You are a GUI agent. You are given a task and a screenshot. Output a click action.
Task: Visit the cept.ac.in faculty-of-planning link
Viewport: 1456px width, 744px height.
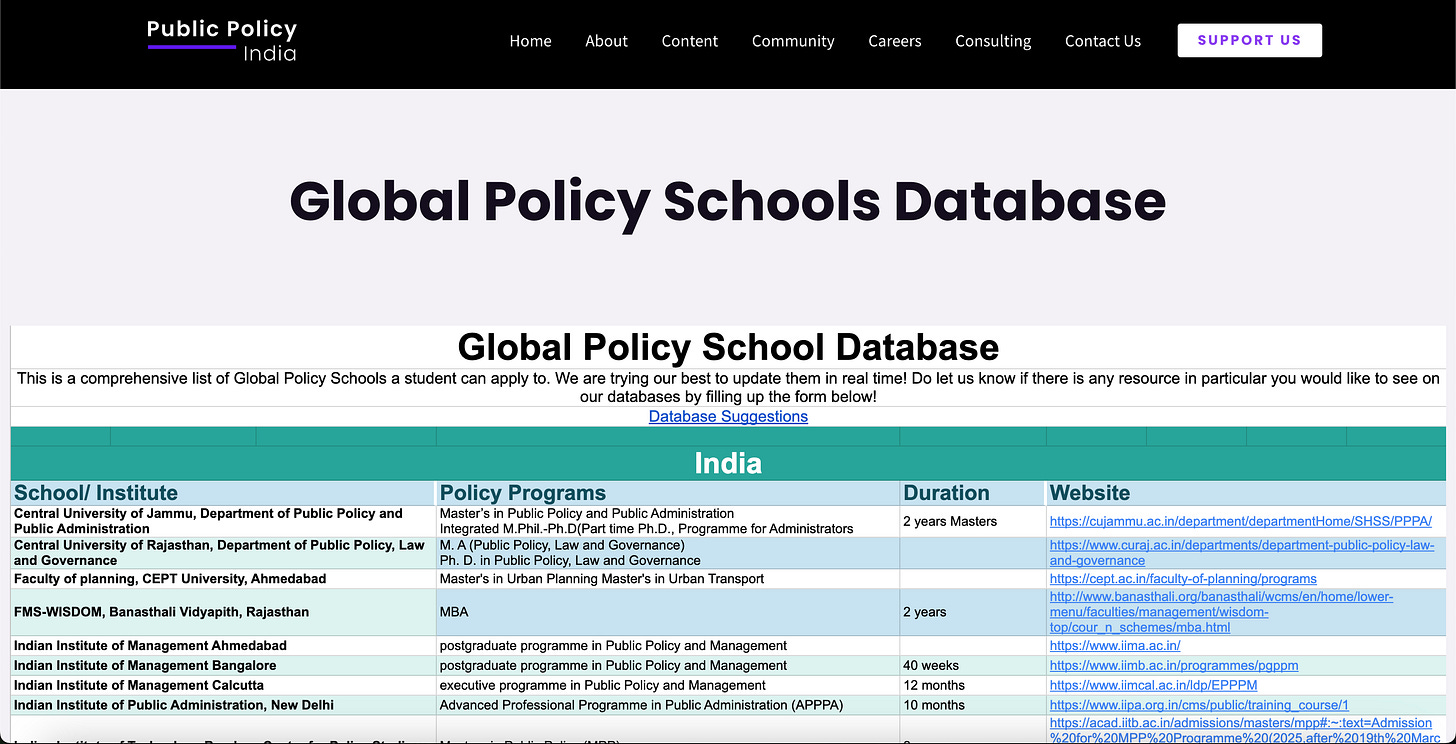1183,579
